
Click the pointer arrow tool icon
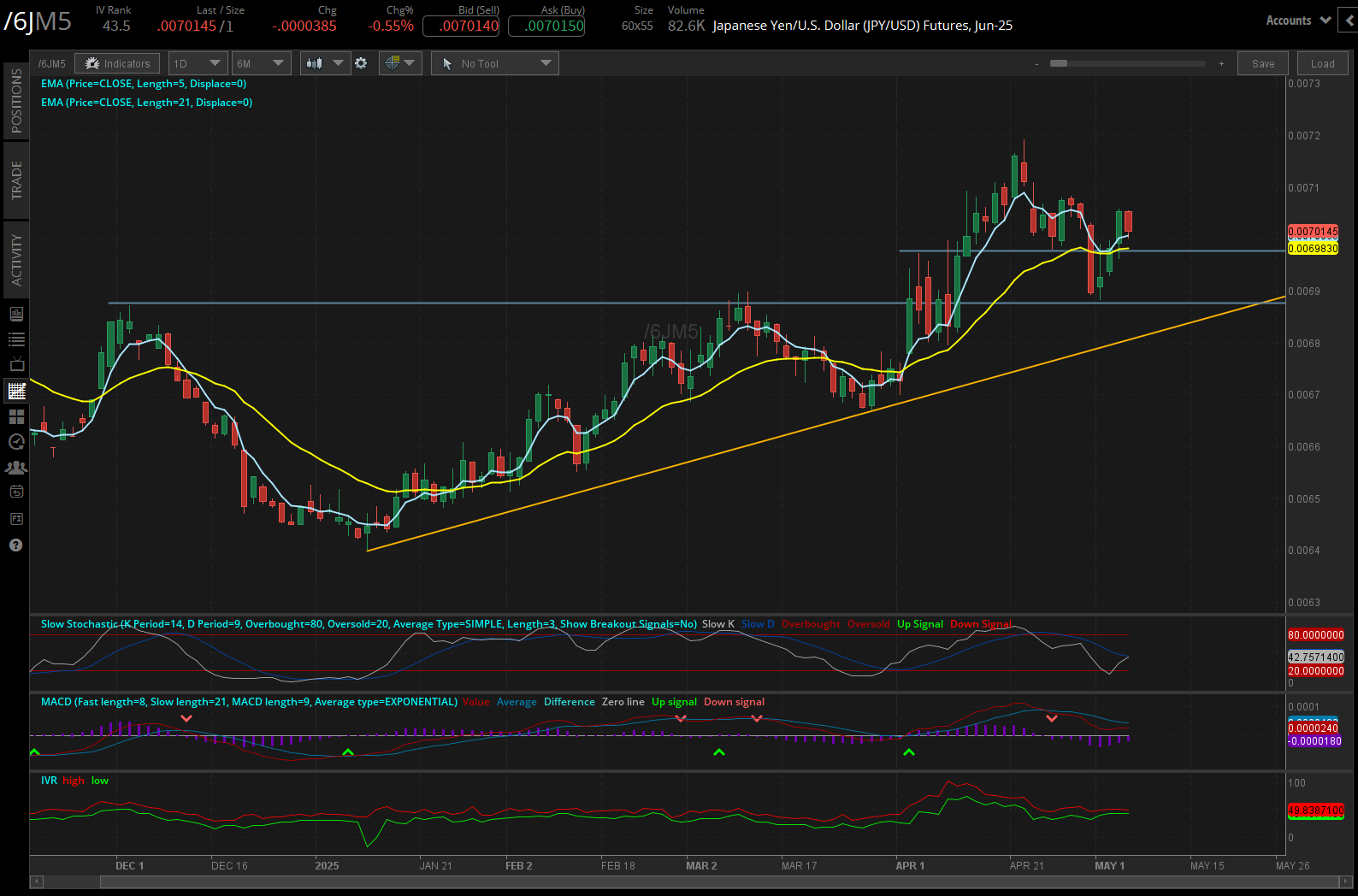point(447,64)
